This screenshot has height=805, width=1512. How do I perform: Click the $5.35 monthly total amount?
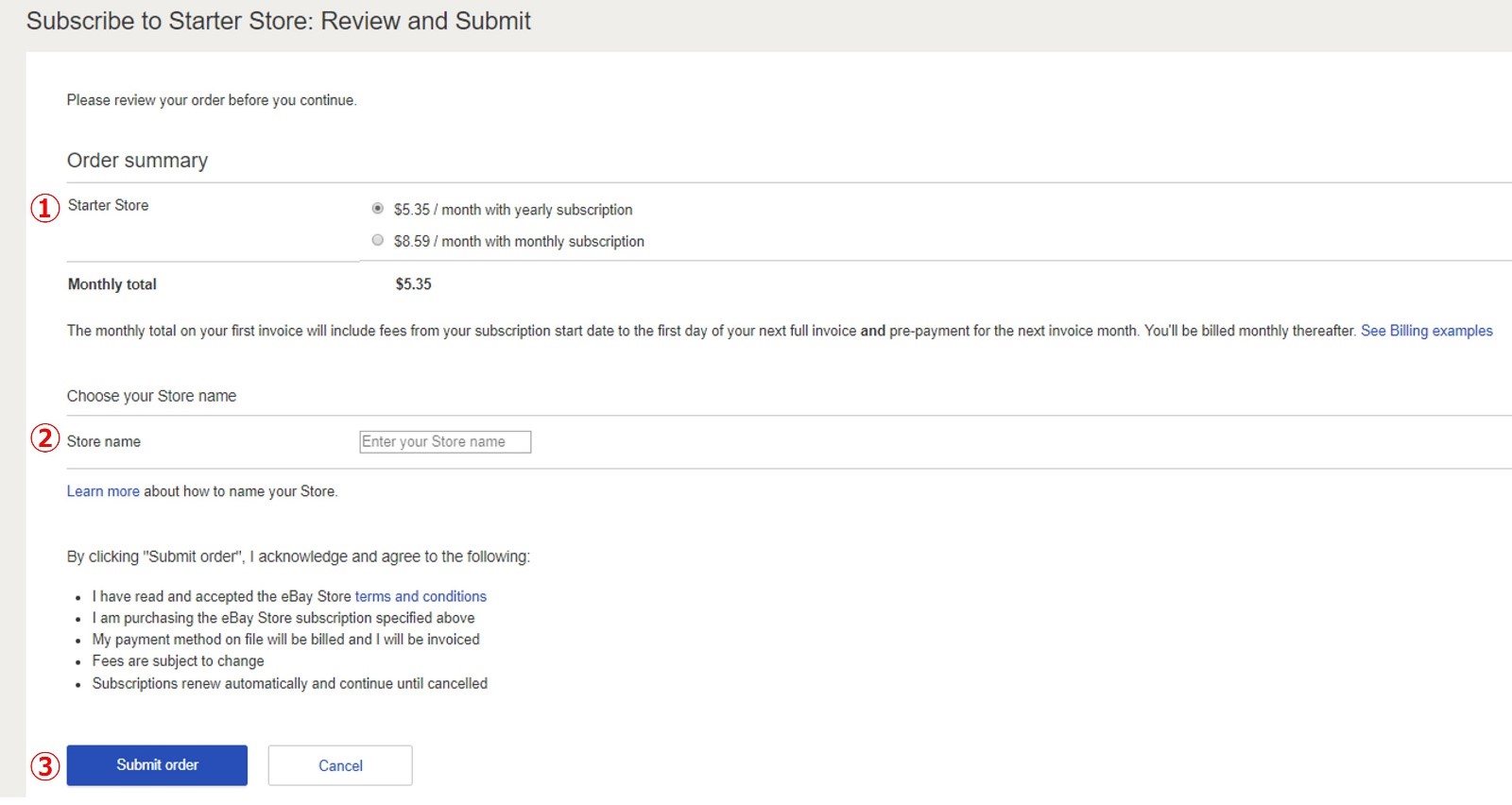[x=413, y=284]
